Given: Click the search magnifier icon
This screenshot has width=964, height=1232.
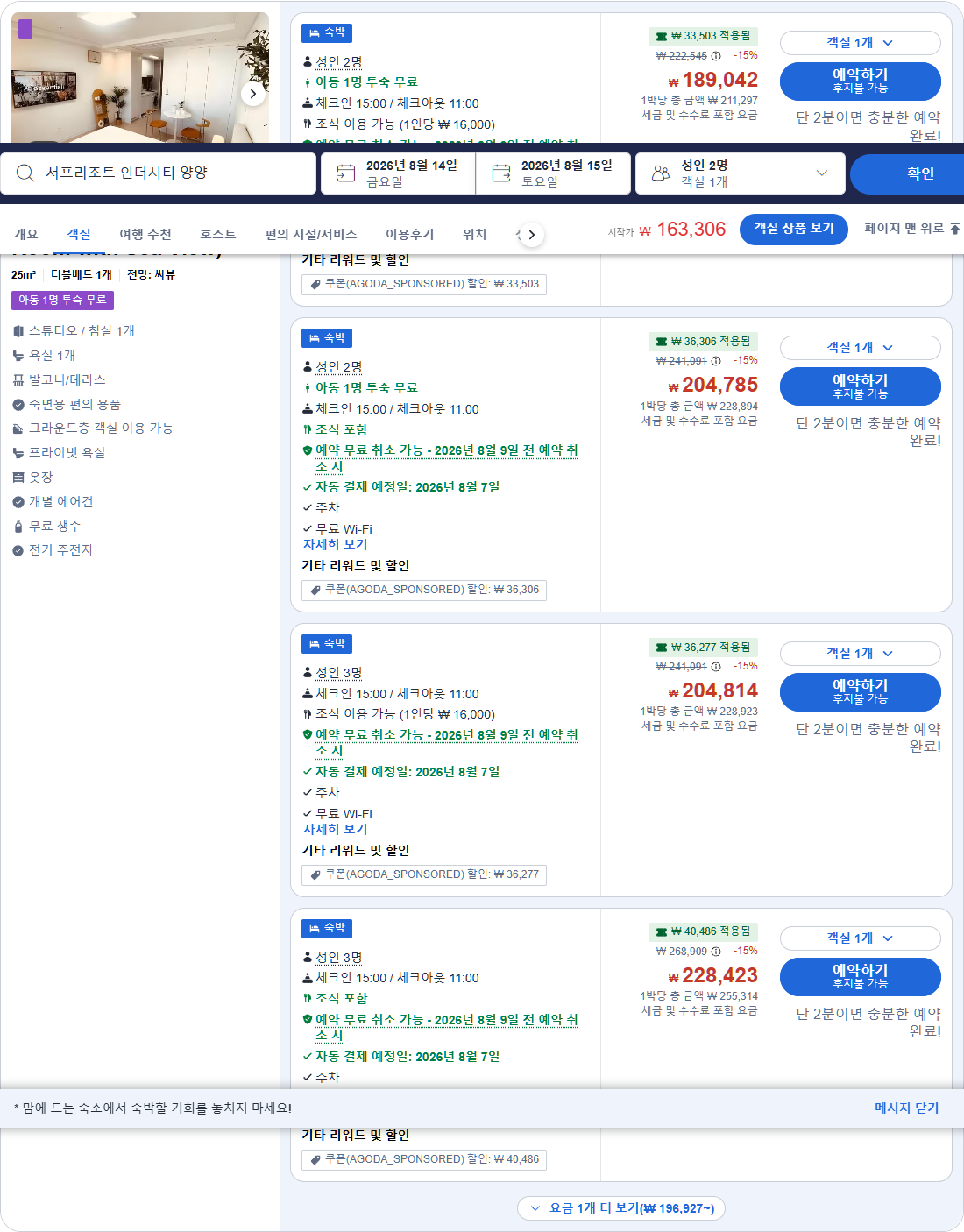Looking at the screenshot, I should (x=25, y=173).
